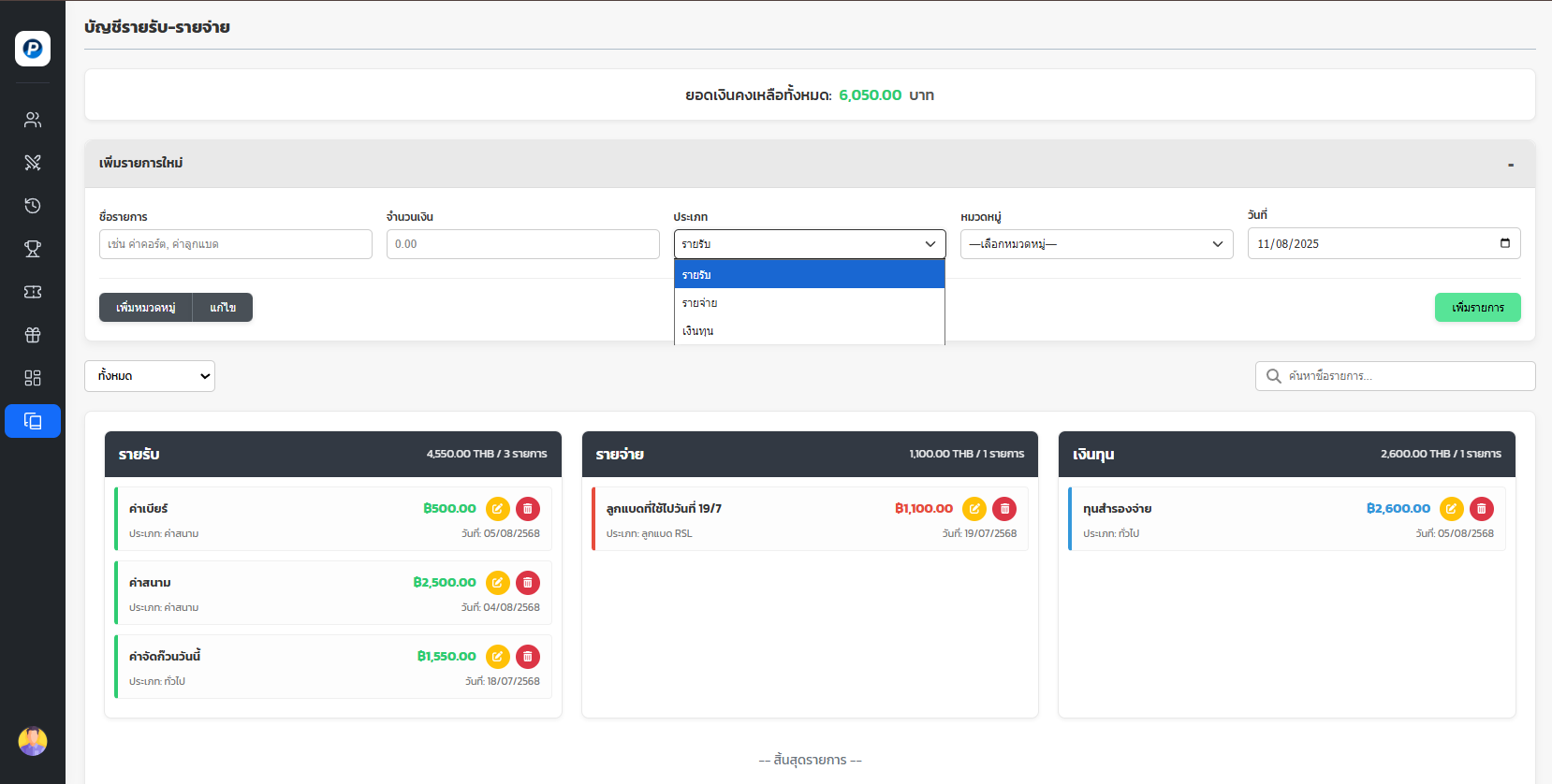
Task: Click the เพิ่มรายการ green button
Action: pos(1477,308)
